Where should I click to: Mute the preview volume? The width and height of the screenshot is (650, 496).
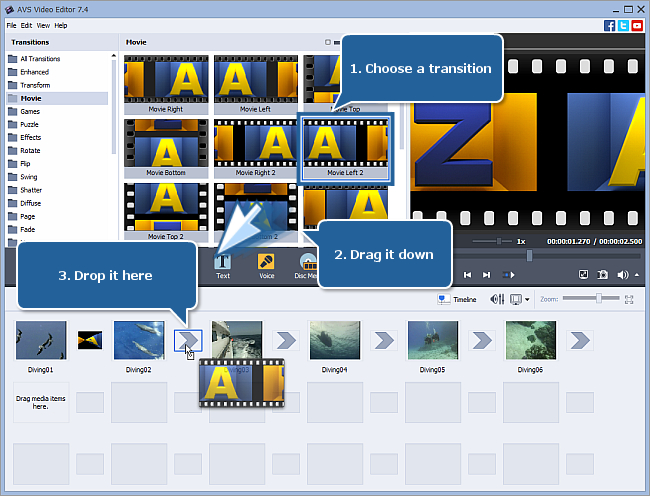(622, 275)
